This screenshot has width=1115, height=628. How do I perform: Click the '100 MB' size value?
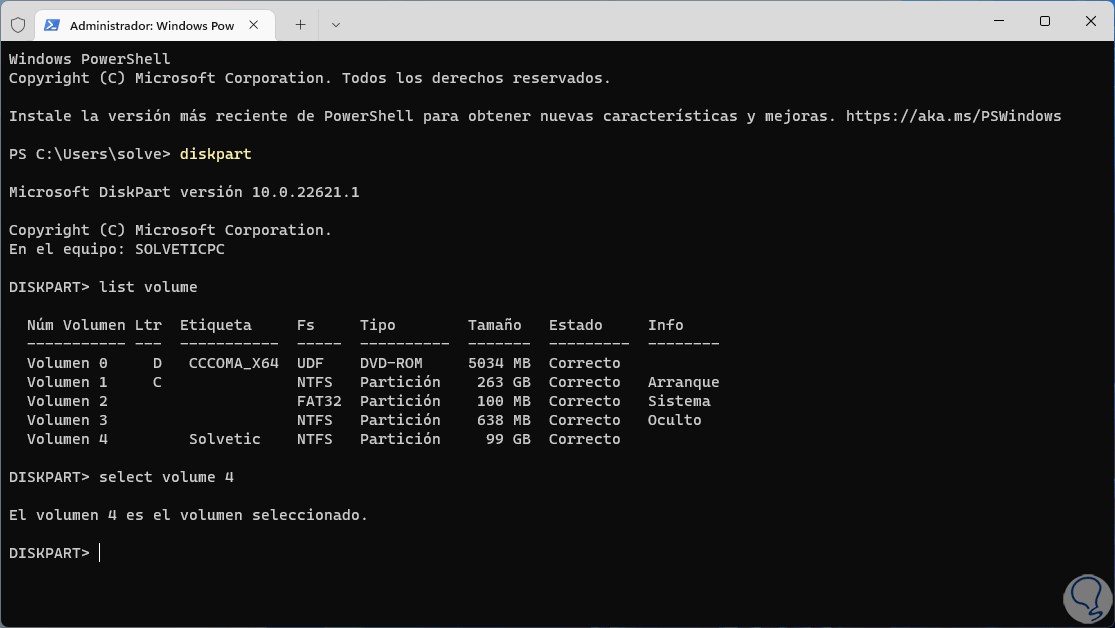point(503,401)
